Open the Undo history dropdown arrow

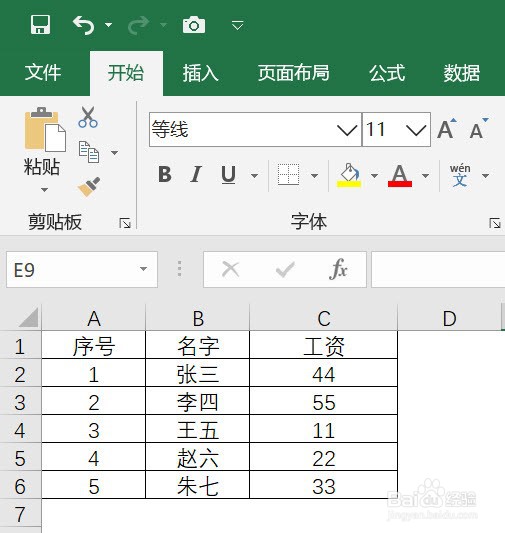108,25
